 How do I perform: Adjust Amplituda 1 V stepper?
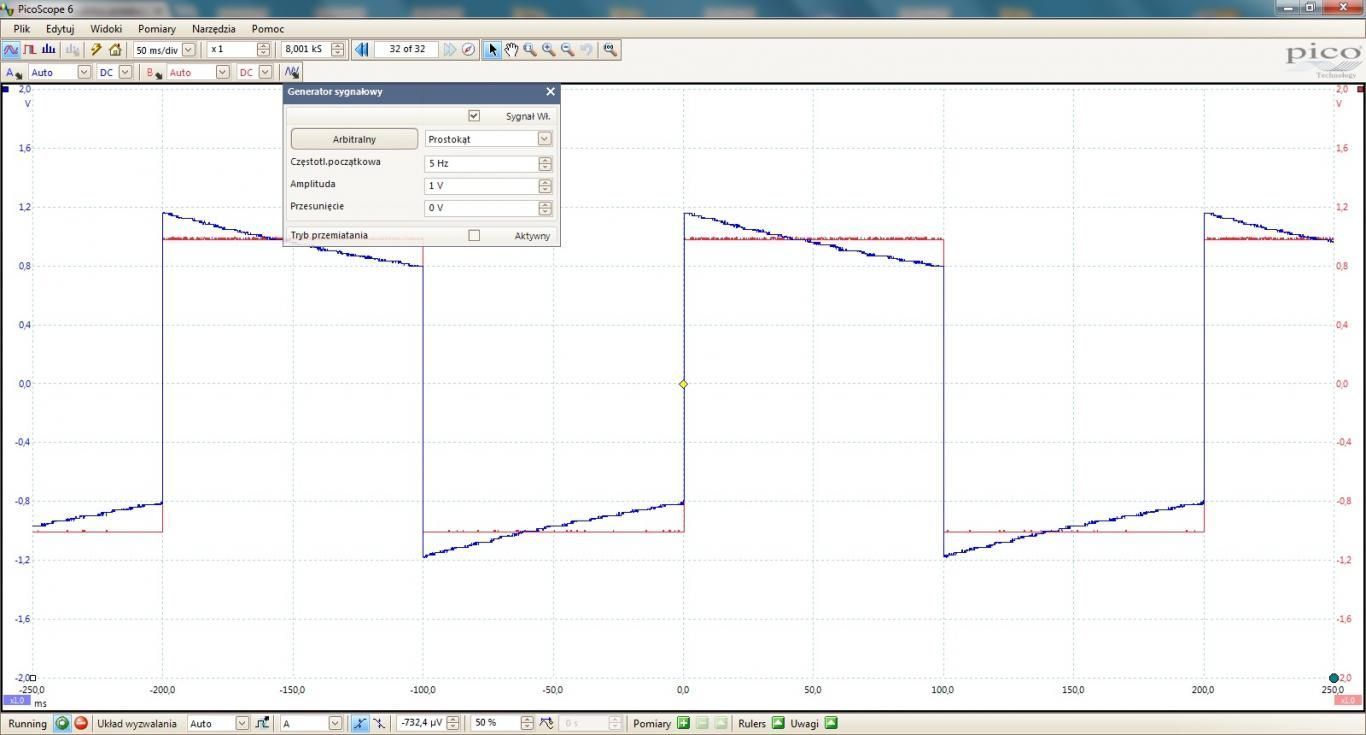(545, 185)
